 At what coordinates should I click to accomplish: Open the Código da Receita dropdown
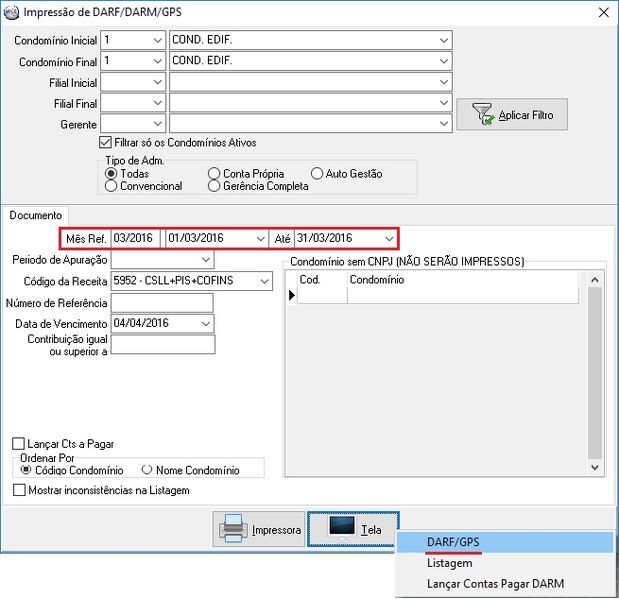pos(264,282)
